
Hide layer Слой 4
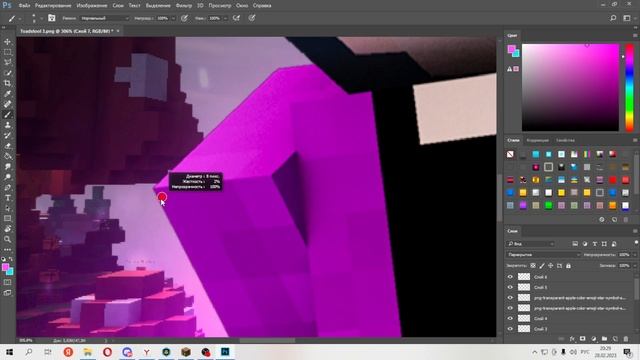click(510, 318)
